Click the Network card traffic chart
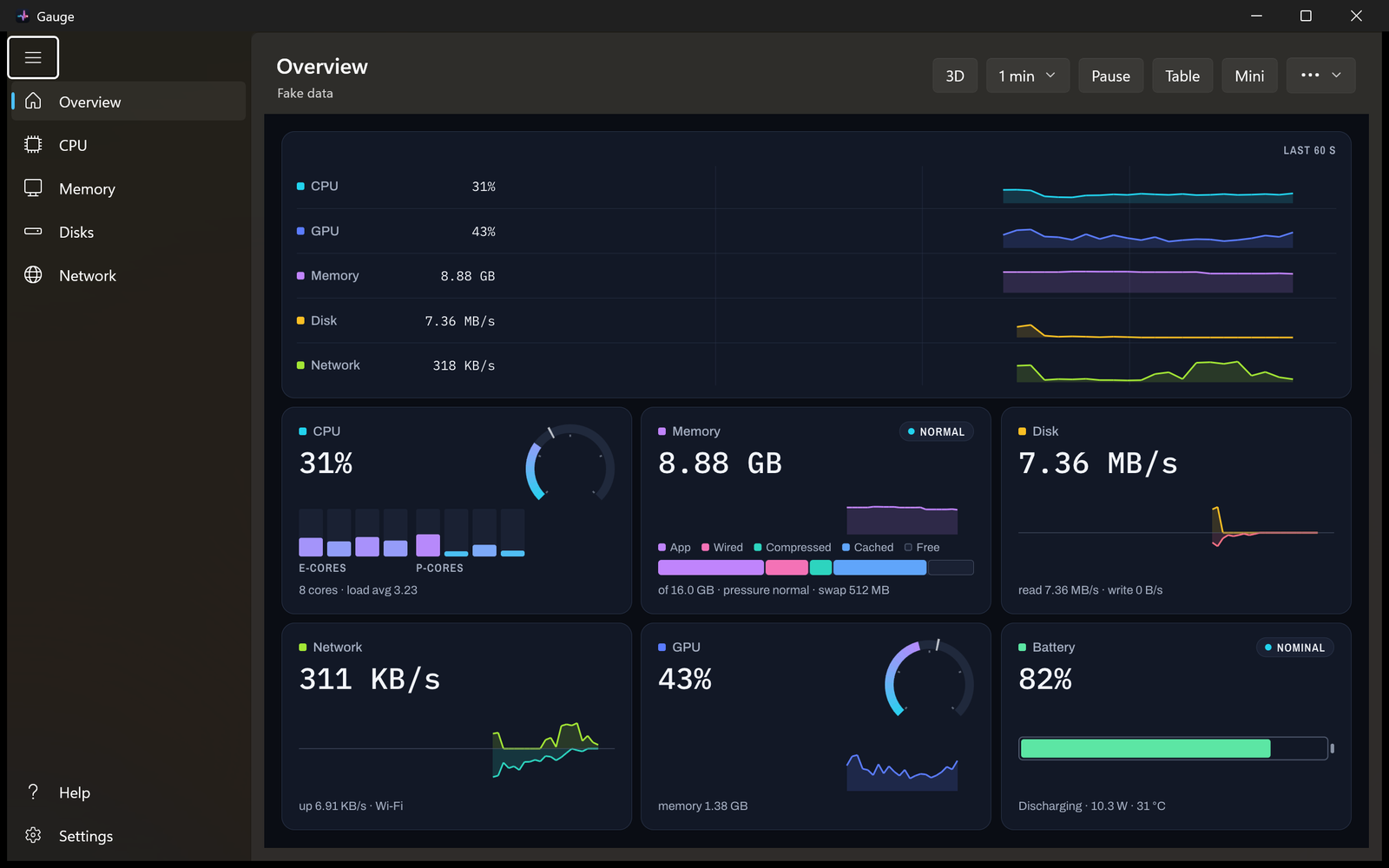Screen dimensions: 1389x868 point(457,749)
